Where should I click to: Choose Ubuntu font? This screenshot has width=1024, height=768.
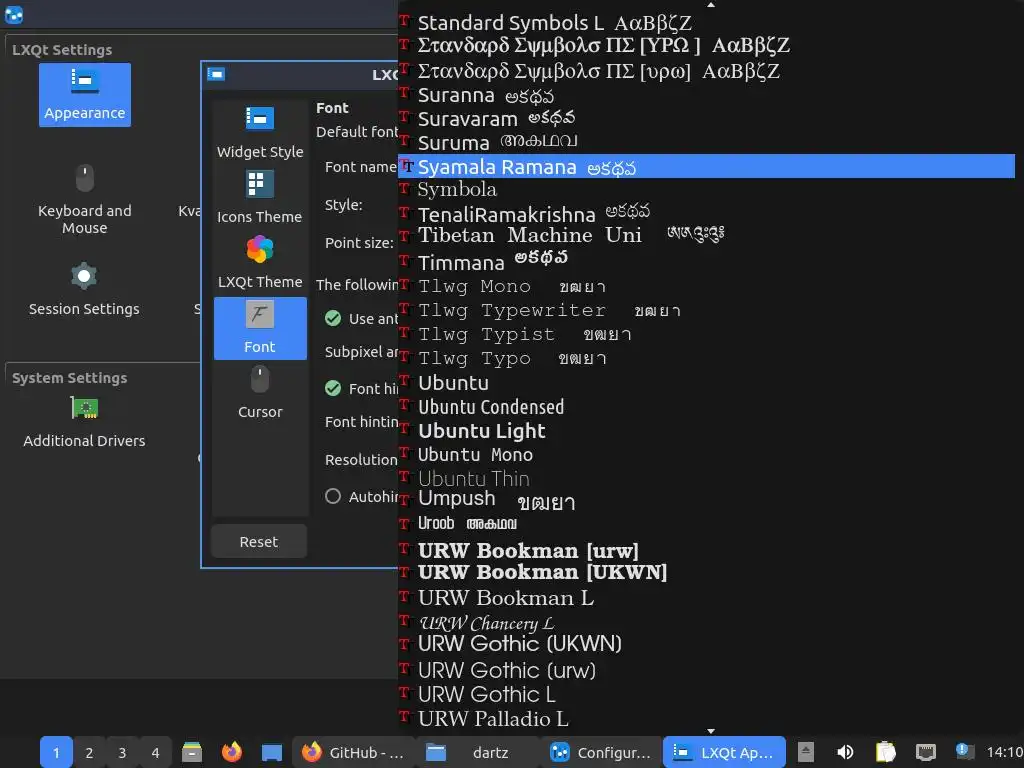(x=706, y=383)
